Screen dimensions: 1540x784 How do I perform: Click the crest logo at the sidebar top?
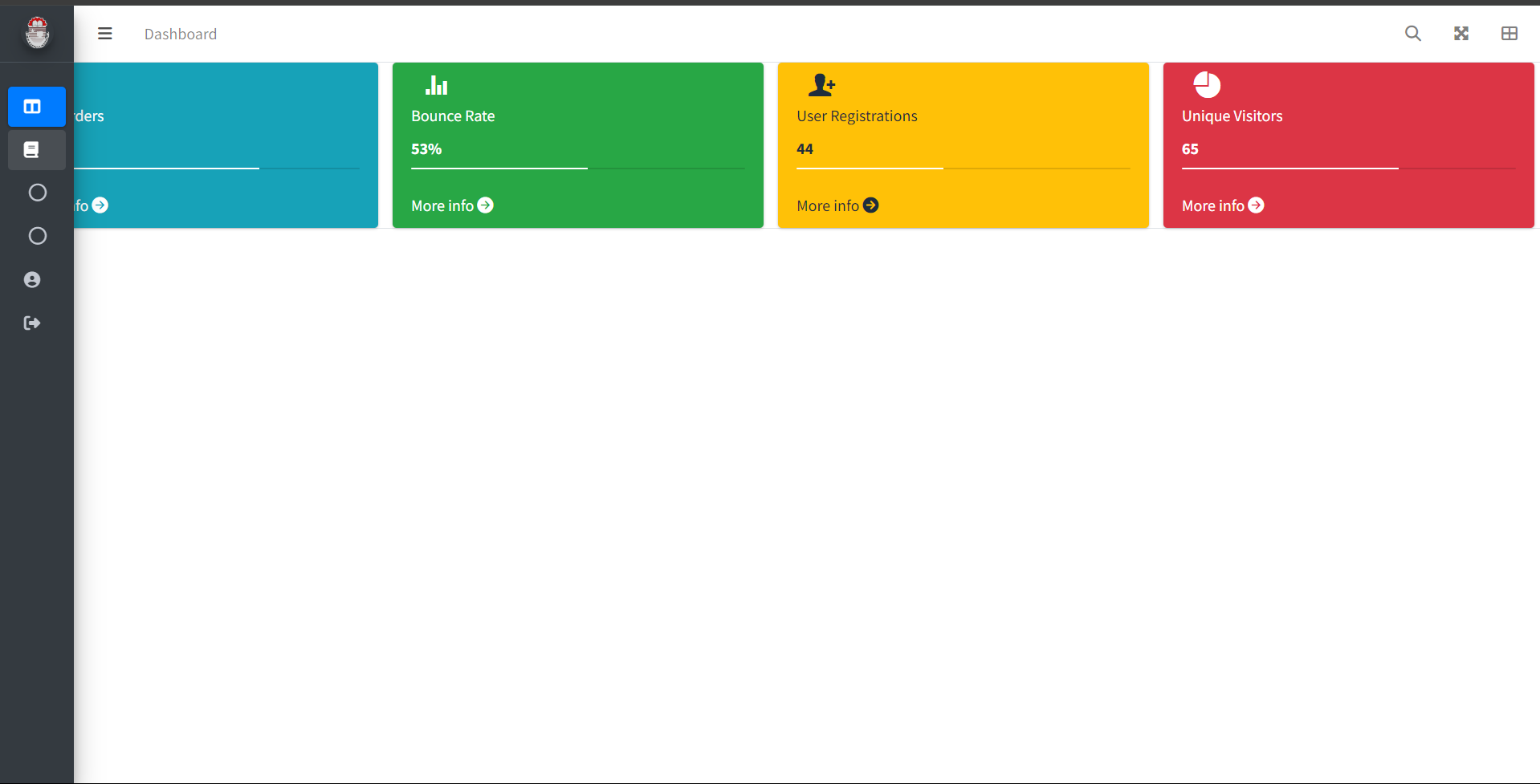tap(37, 33)
